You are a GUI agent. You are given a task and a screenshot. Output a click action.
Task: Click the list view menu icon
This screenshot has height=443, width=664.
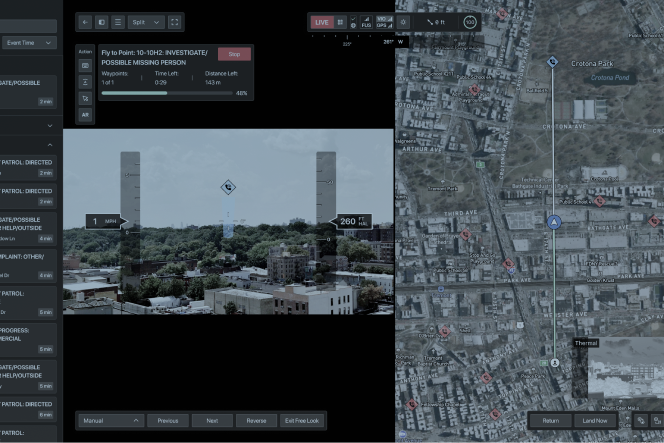118,21
